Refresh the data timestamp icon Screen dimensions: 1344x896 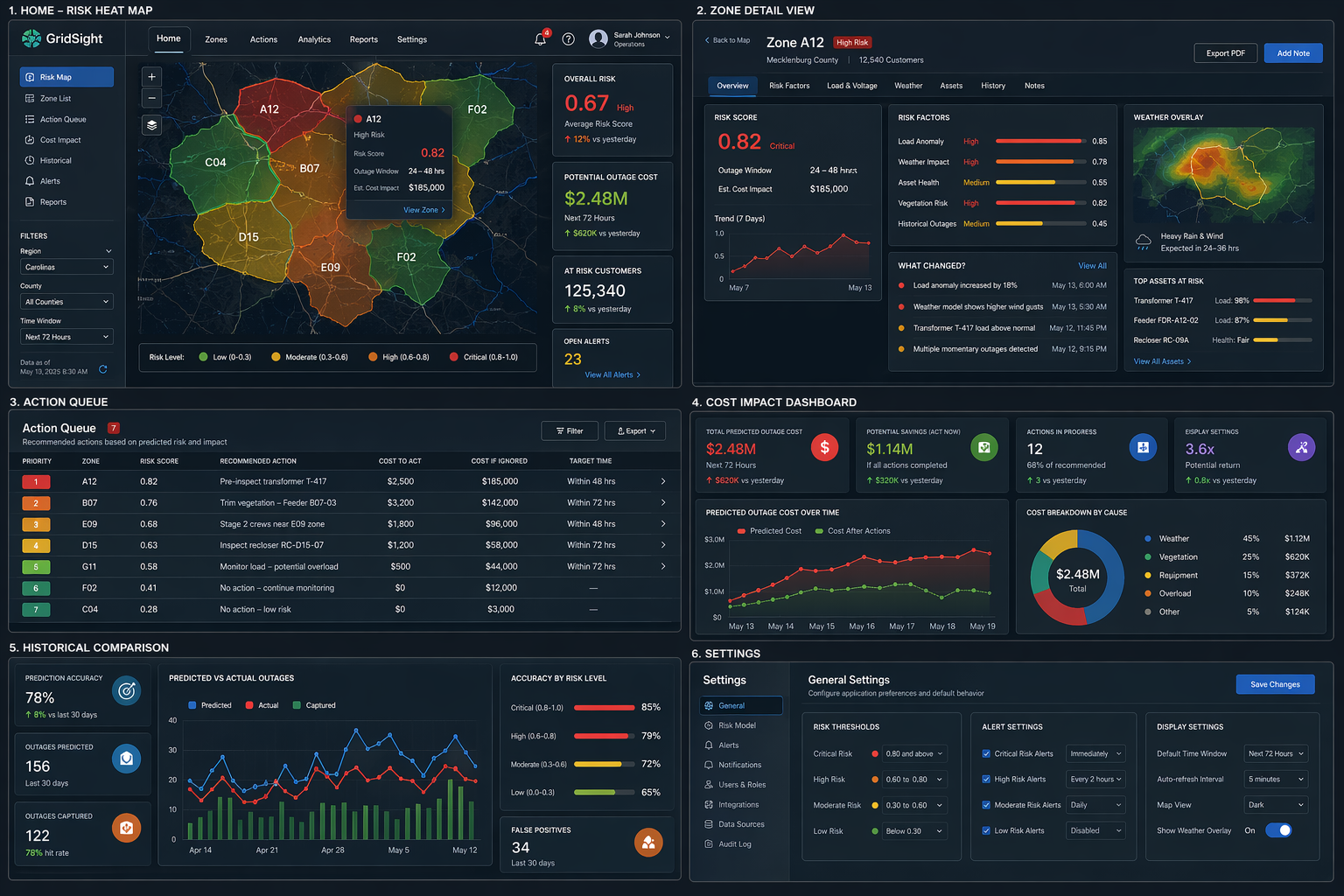tap(103, 369)
